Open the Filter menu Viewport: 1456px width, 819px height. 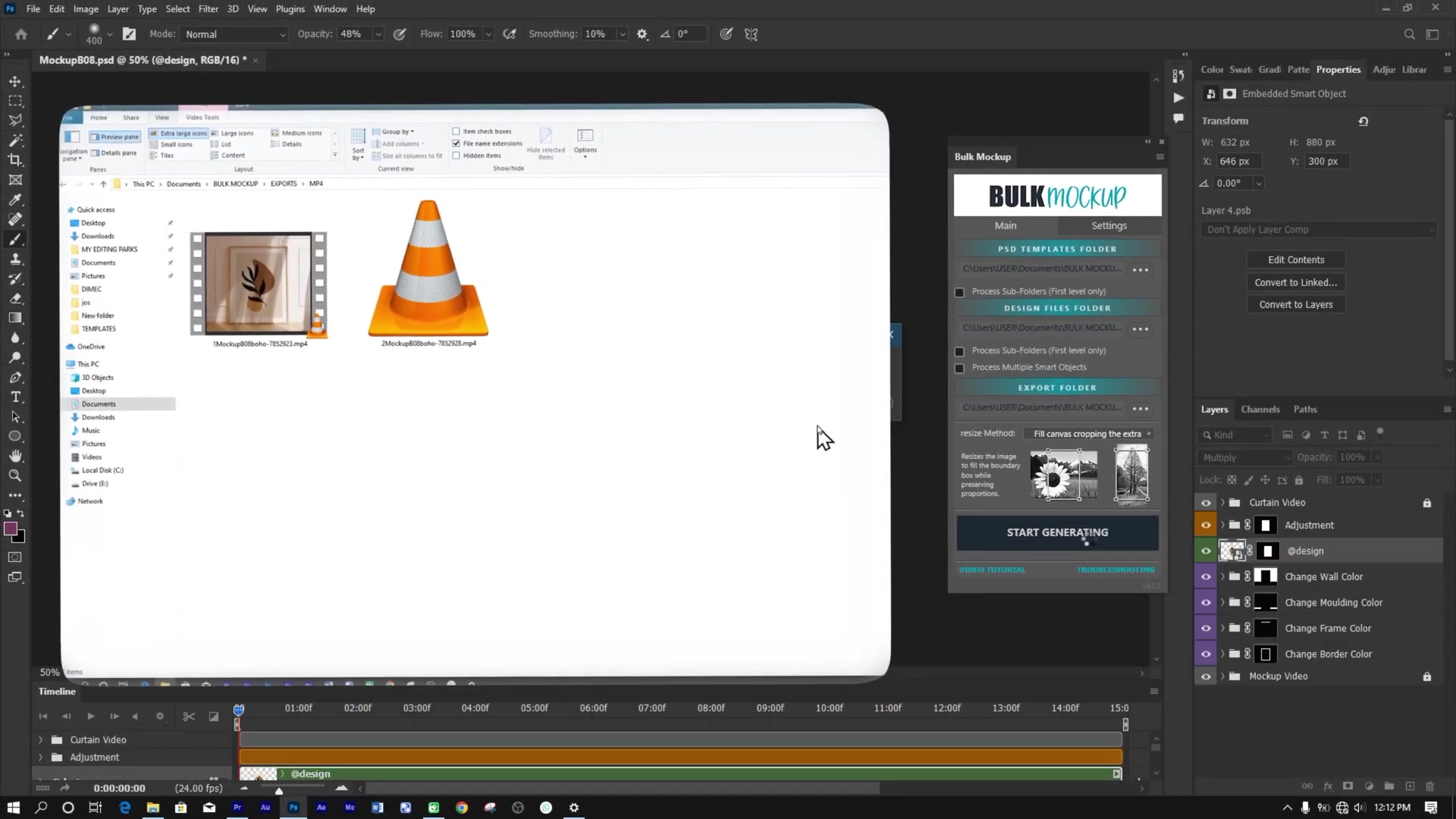tap(209, 8)
